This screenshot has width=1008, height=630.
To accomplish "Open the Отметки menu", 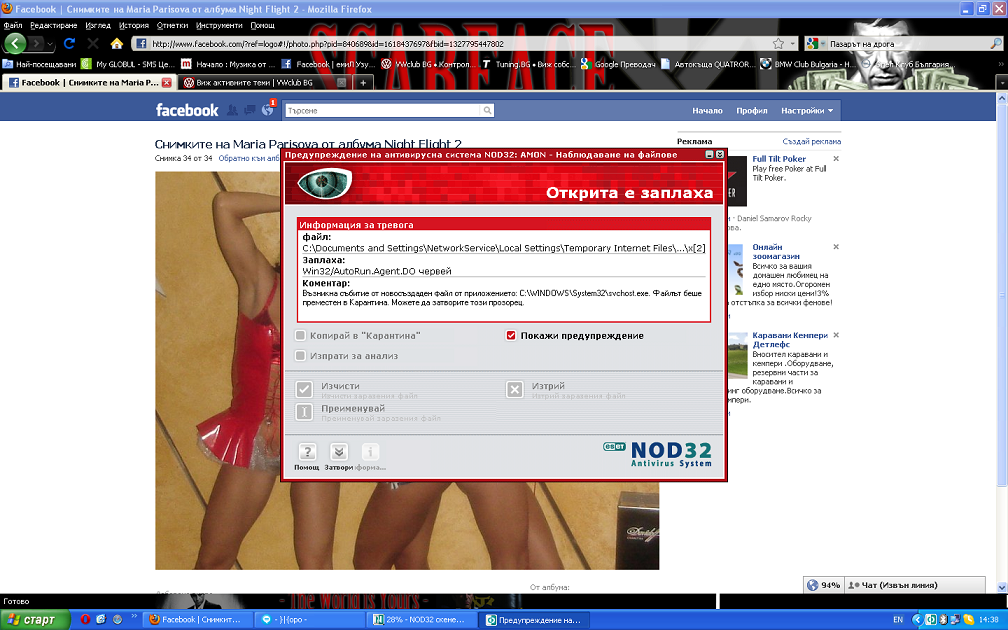I will (x=172, y=26).
